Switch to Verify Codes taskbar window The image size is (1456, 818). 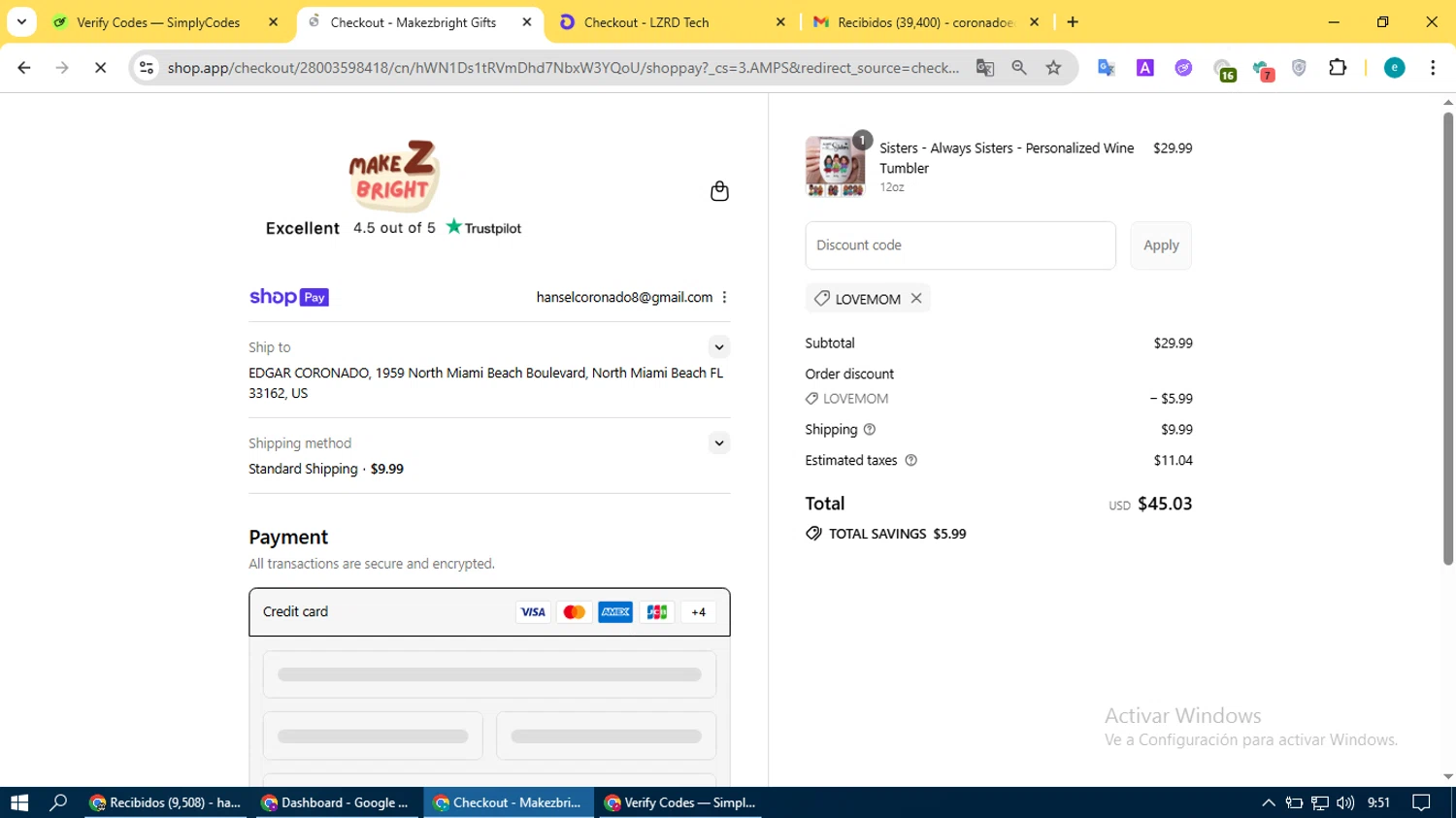point(679,802)
